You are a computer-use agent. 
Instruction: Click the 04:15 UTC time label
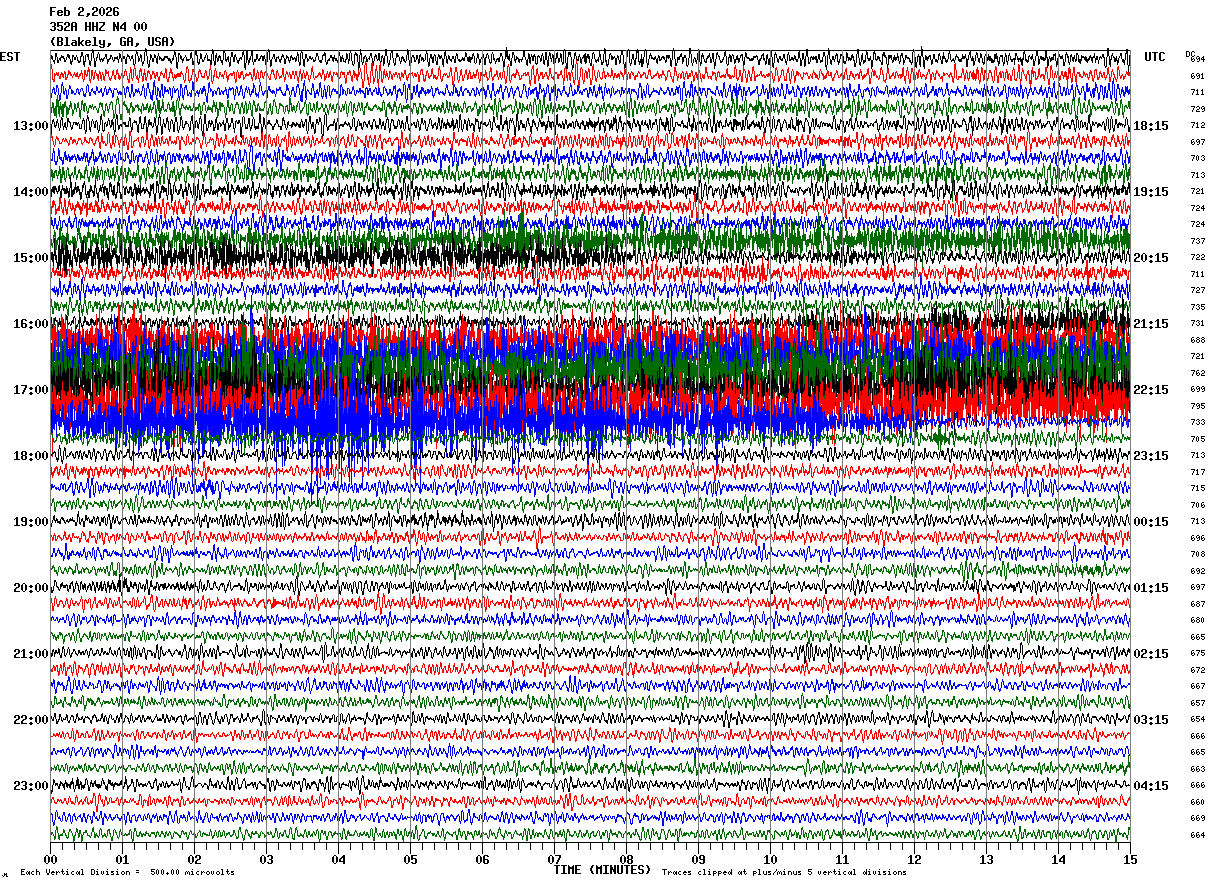1151,786
